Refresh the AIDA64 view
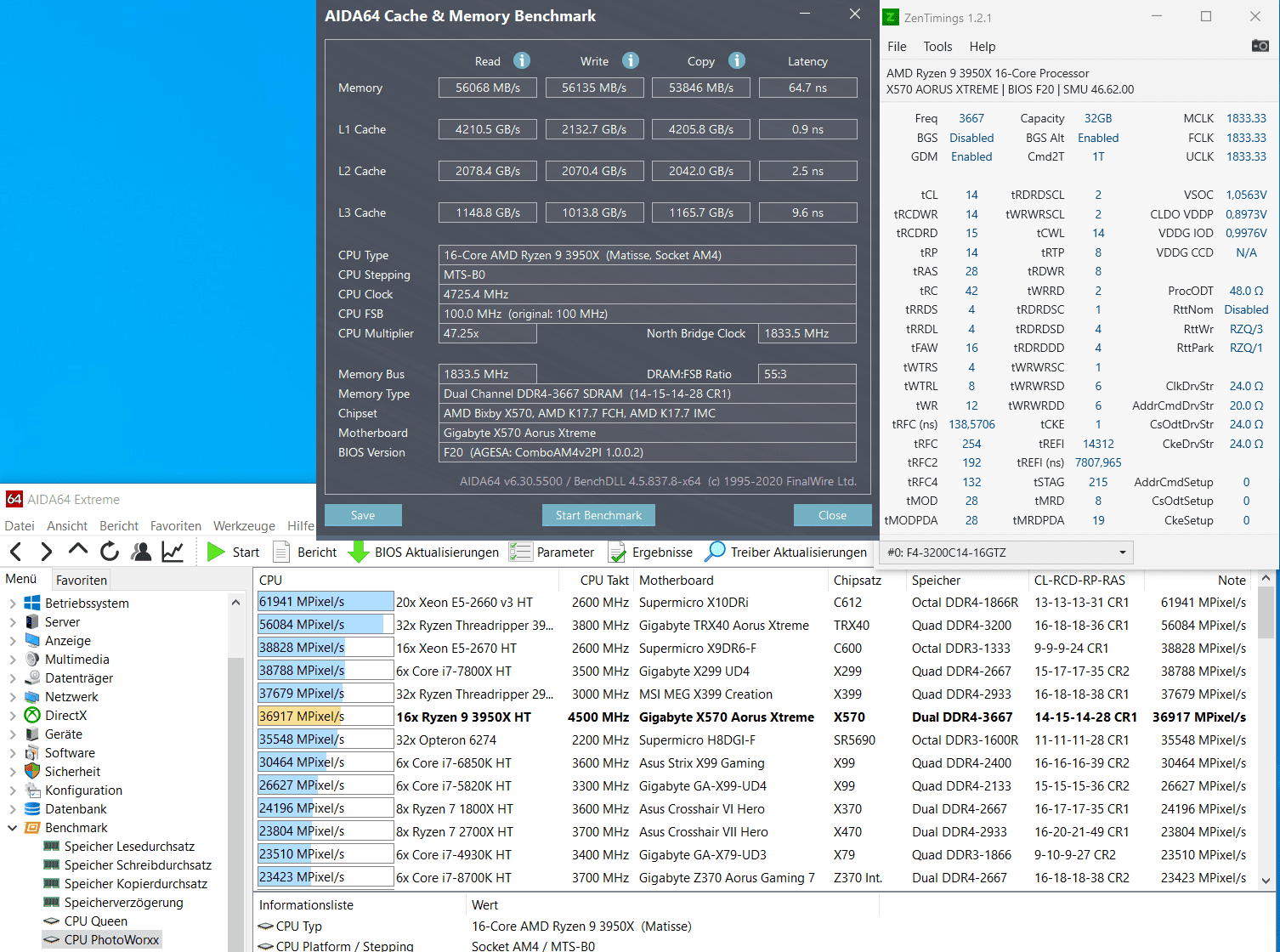The image size is (1280, 952). click(x=110, y=552)
